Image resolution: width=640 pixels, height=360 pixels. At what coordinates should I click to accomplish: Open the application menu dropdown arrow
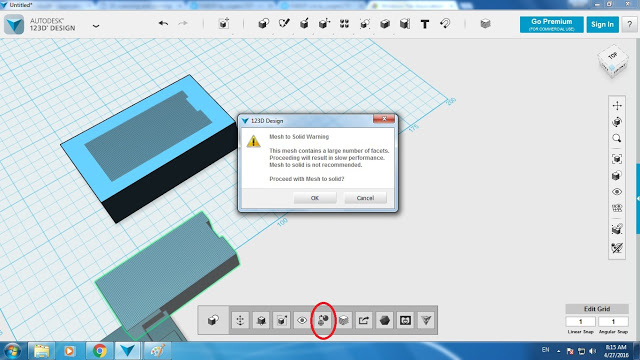click(x=96, y=26)
